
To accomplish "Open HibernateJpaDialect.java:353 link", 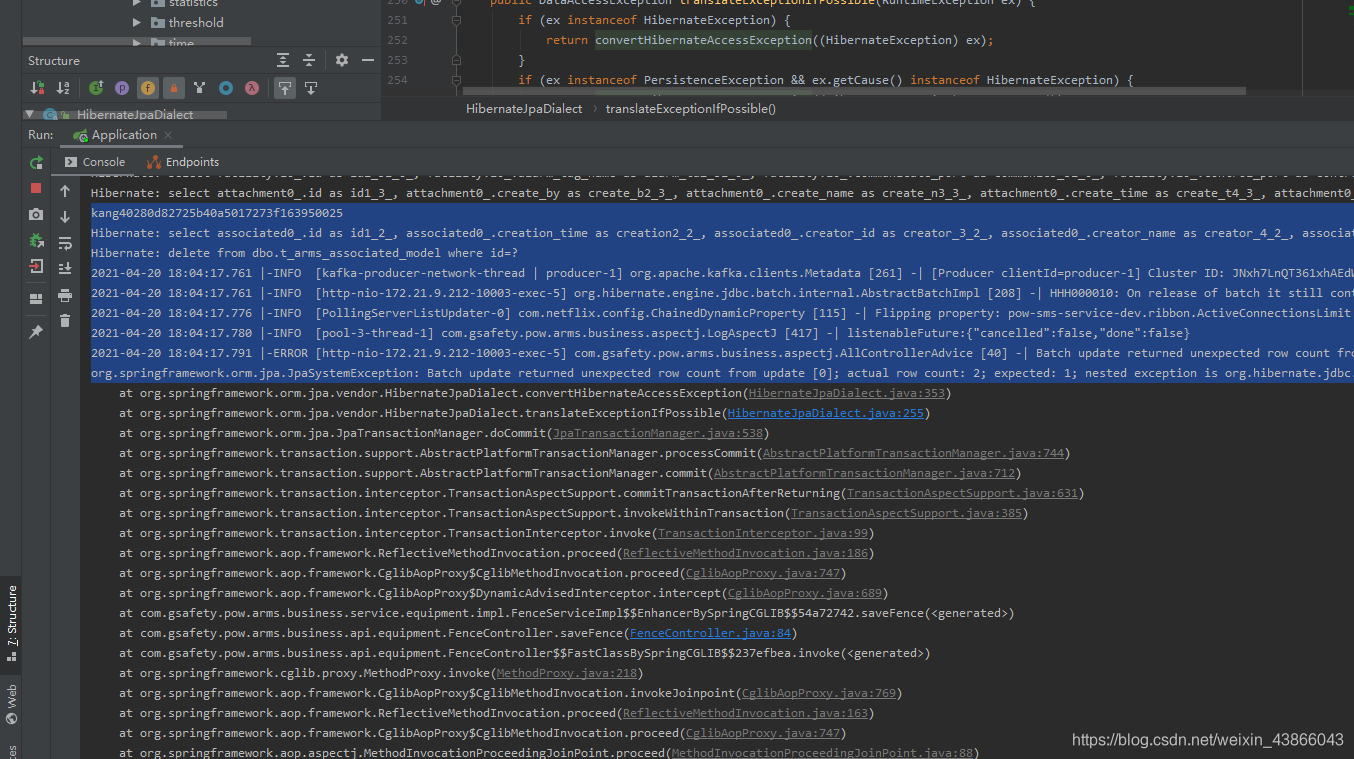I will click(x=846, y=393).
